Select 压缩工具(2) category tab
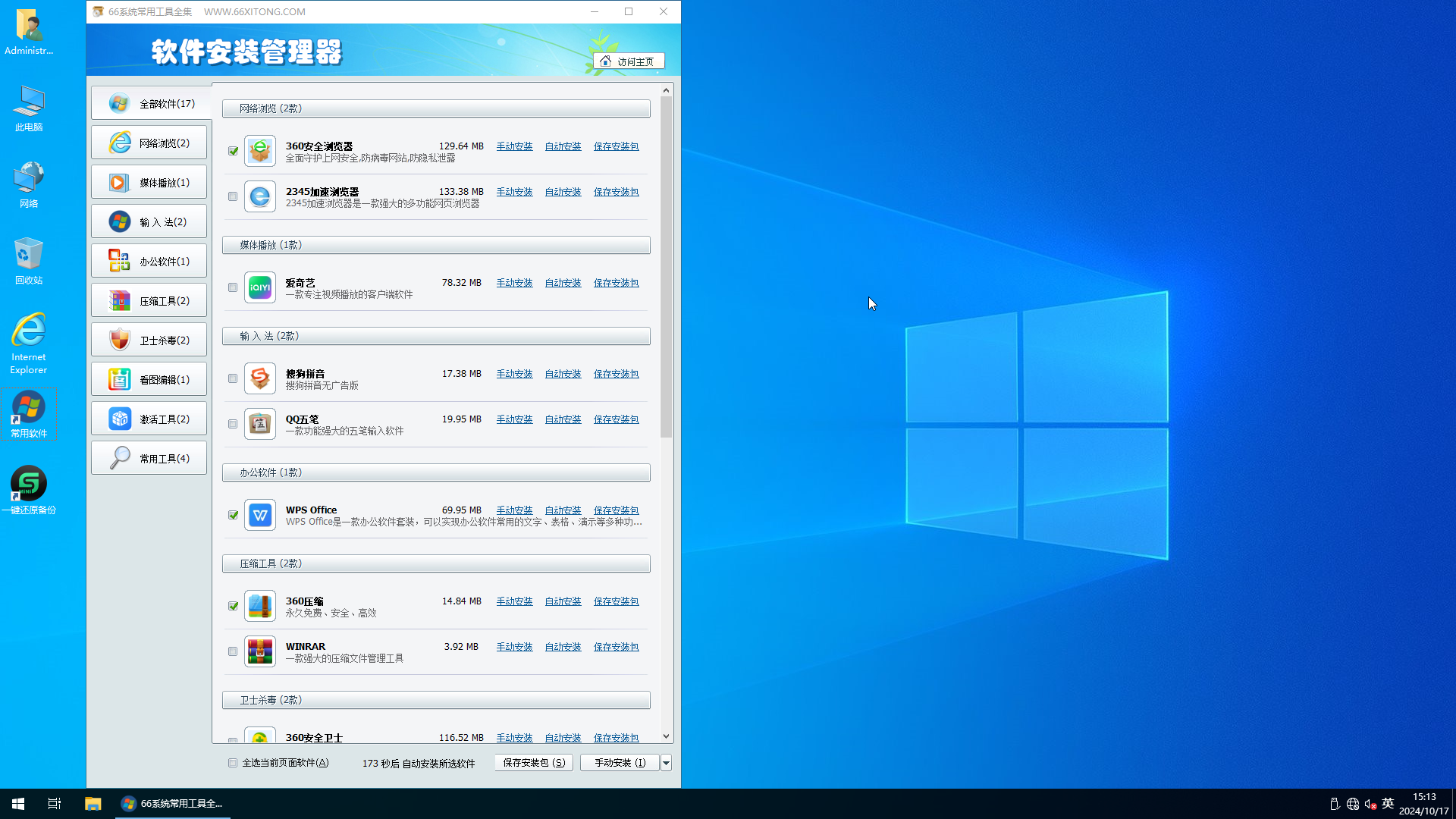Screen dimensions: 1456x819 [x=149, y=300]
